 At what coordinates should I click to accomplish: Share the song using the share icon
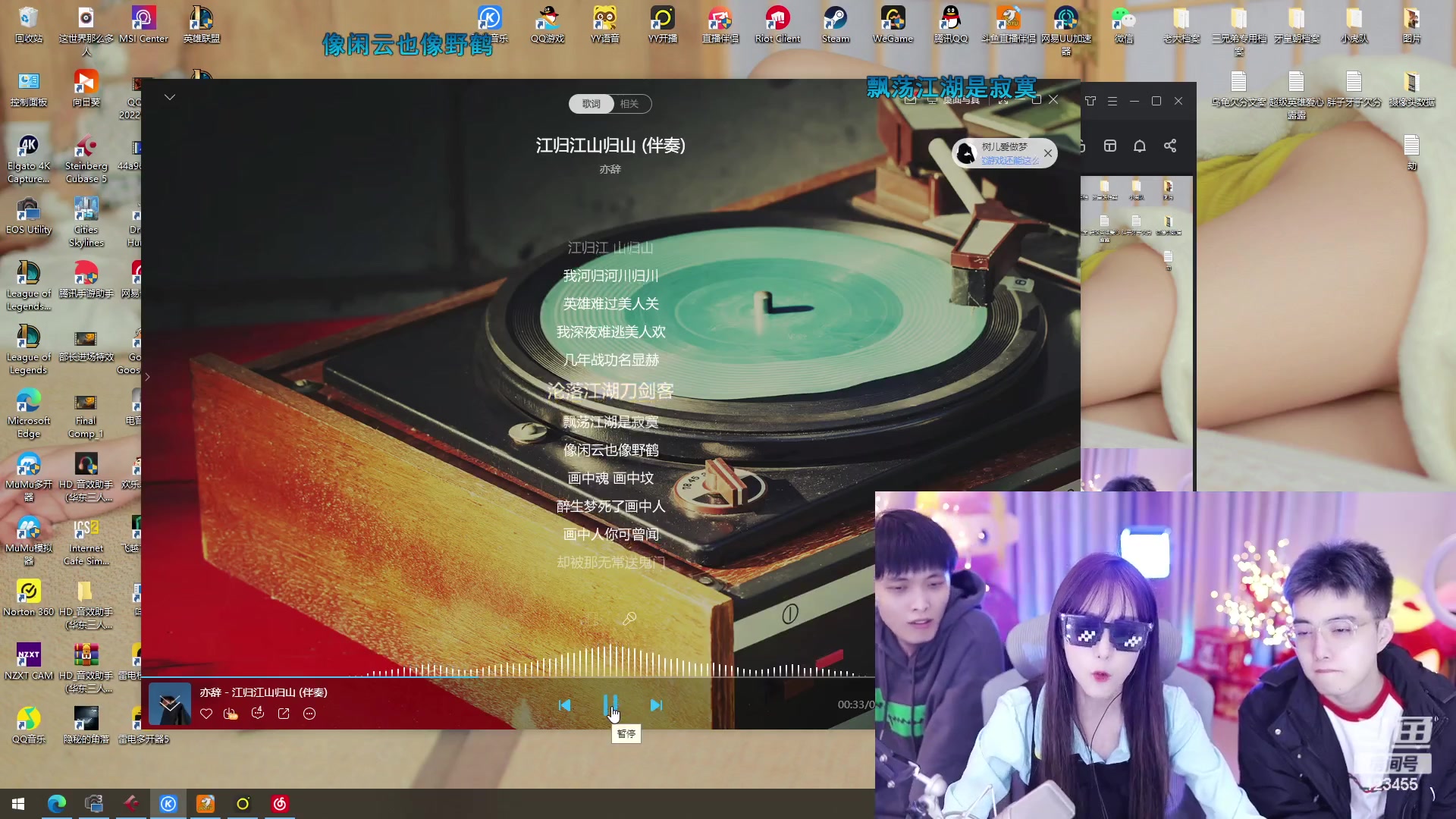pyautogui.click(x=284, y=714)
